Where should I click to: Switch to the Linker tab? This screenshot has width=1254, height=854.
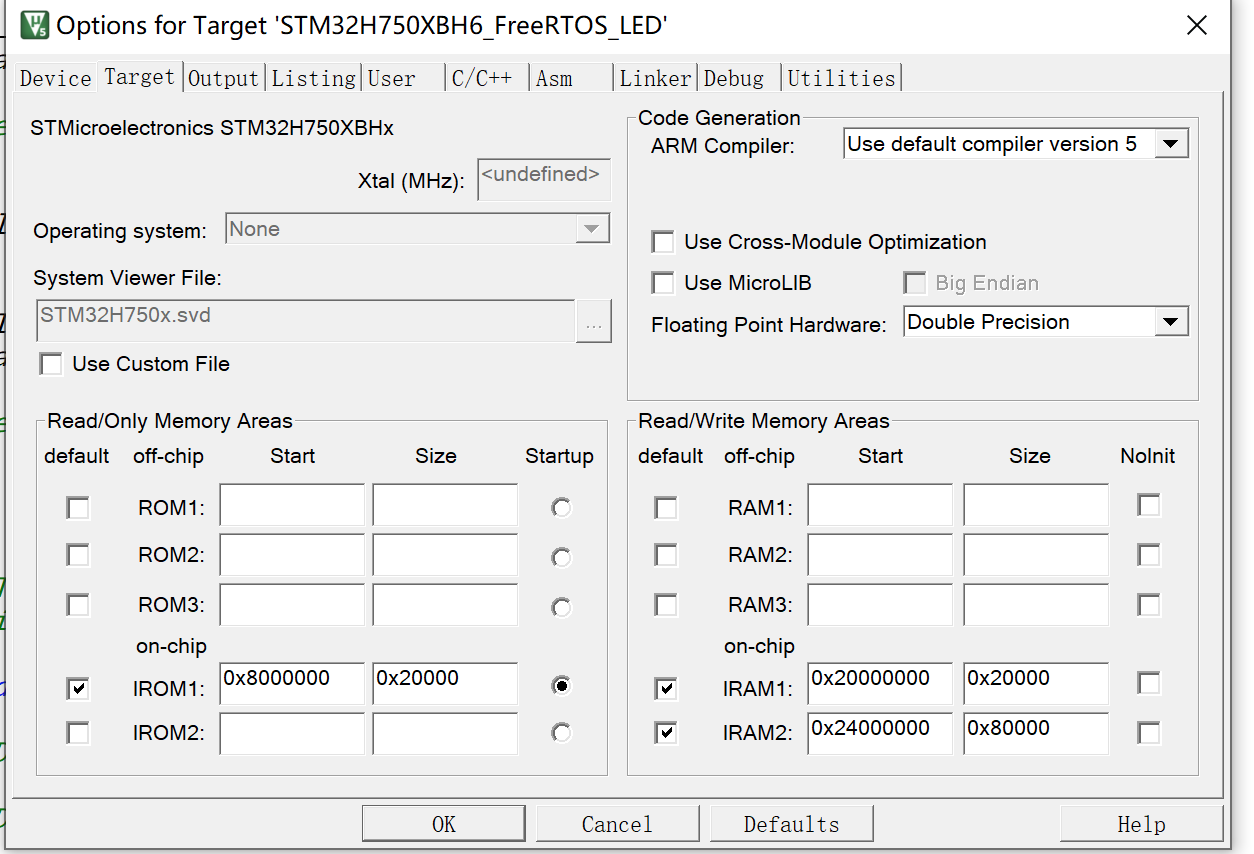click(x=656, y=78)
